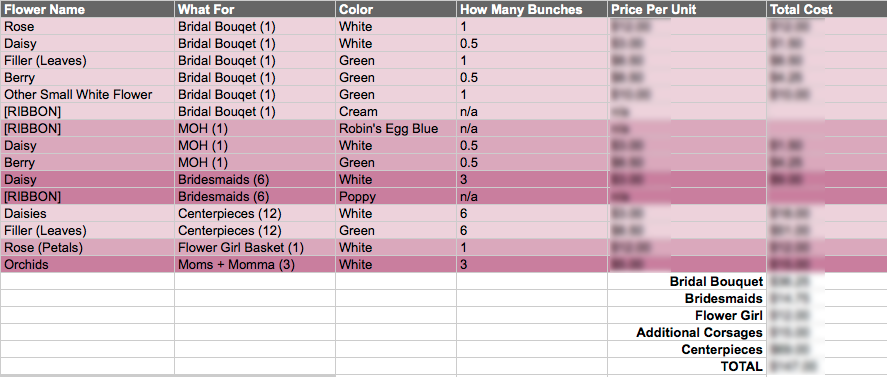Click the Robin's Egg Blue color cell
The image size is (887, 377).
click(x=395, y=128)
